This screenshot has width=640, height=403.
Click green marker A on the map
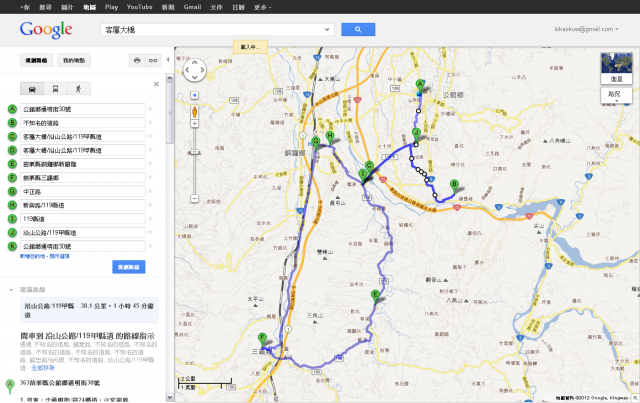click(420, 86)
